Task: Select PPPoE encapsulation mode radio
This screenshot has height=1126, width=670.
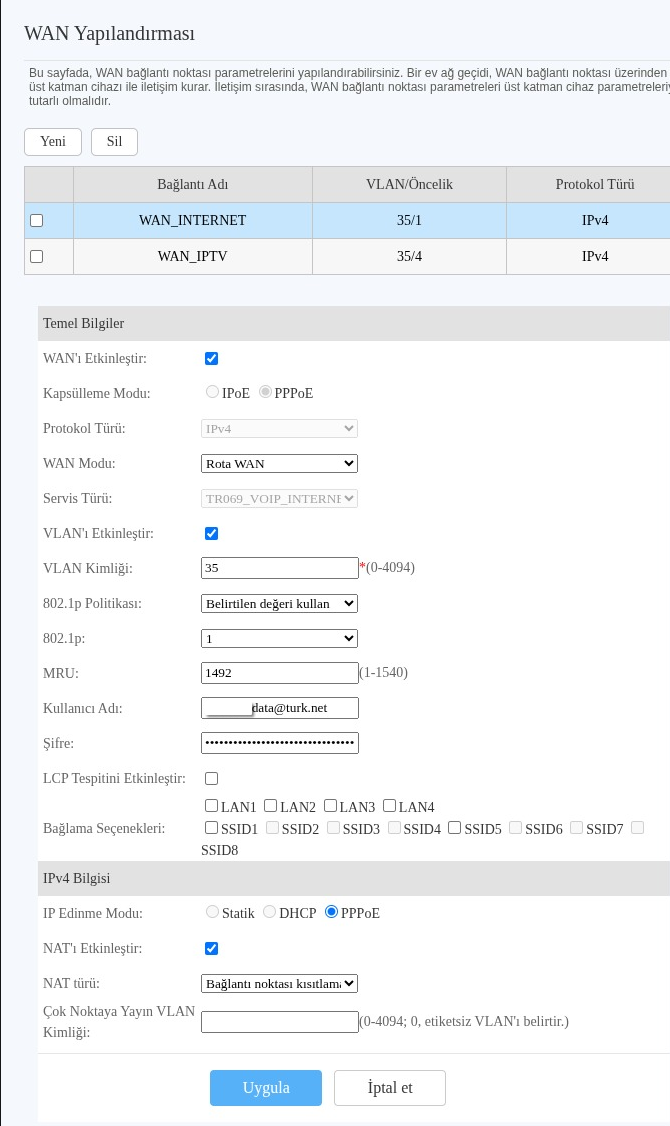Action: click(266, 392)
